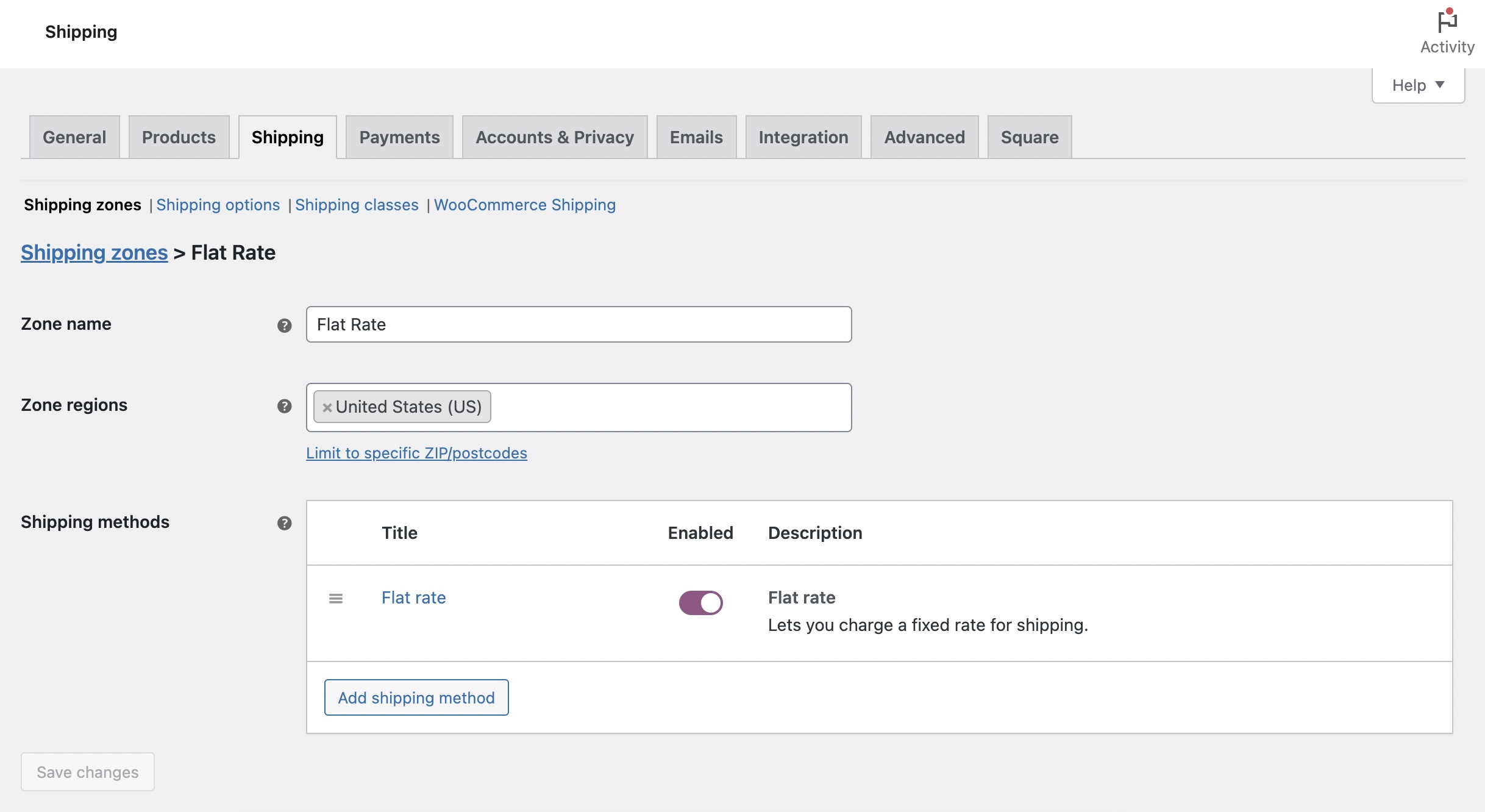Click the Save changes button

tap(88, 772)
